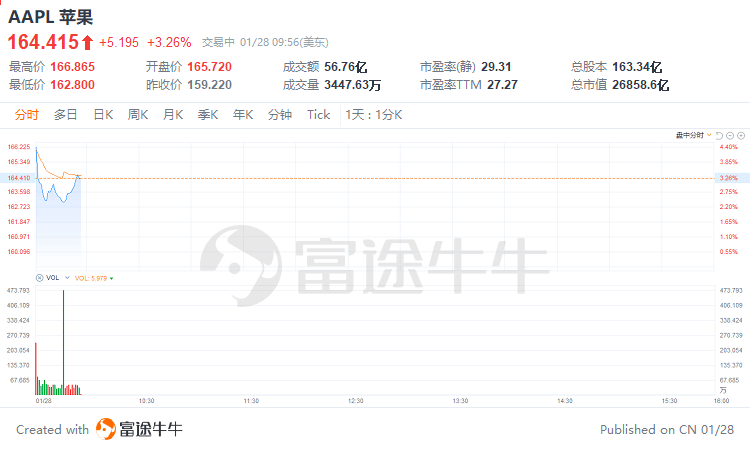Click volume value 3447.63万
The height and width of the screenshot is (450, 750).
353,85
